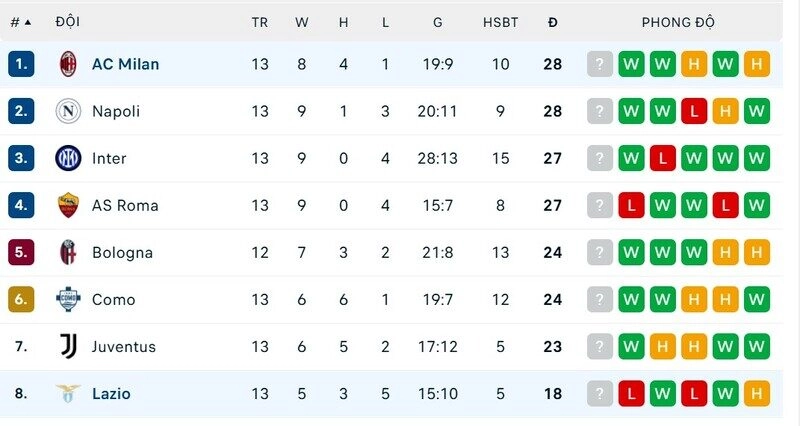The height and width of the screenshot is (426, 800).
Task: Click the Inter club crest
Action: [68, 158]
